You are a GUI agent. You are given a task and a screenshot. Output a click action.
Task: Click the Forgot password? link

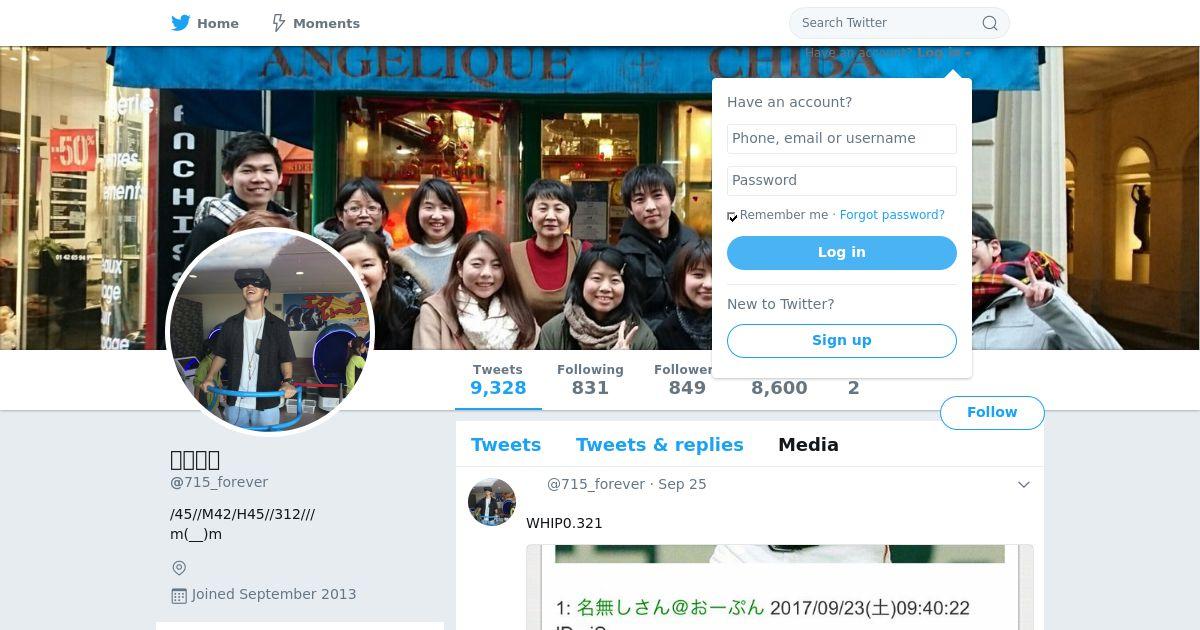coord(892,215)
